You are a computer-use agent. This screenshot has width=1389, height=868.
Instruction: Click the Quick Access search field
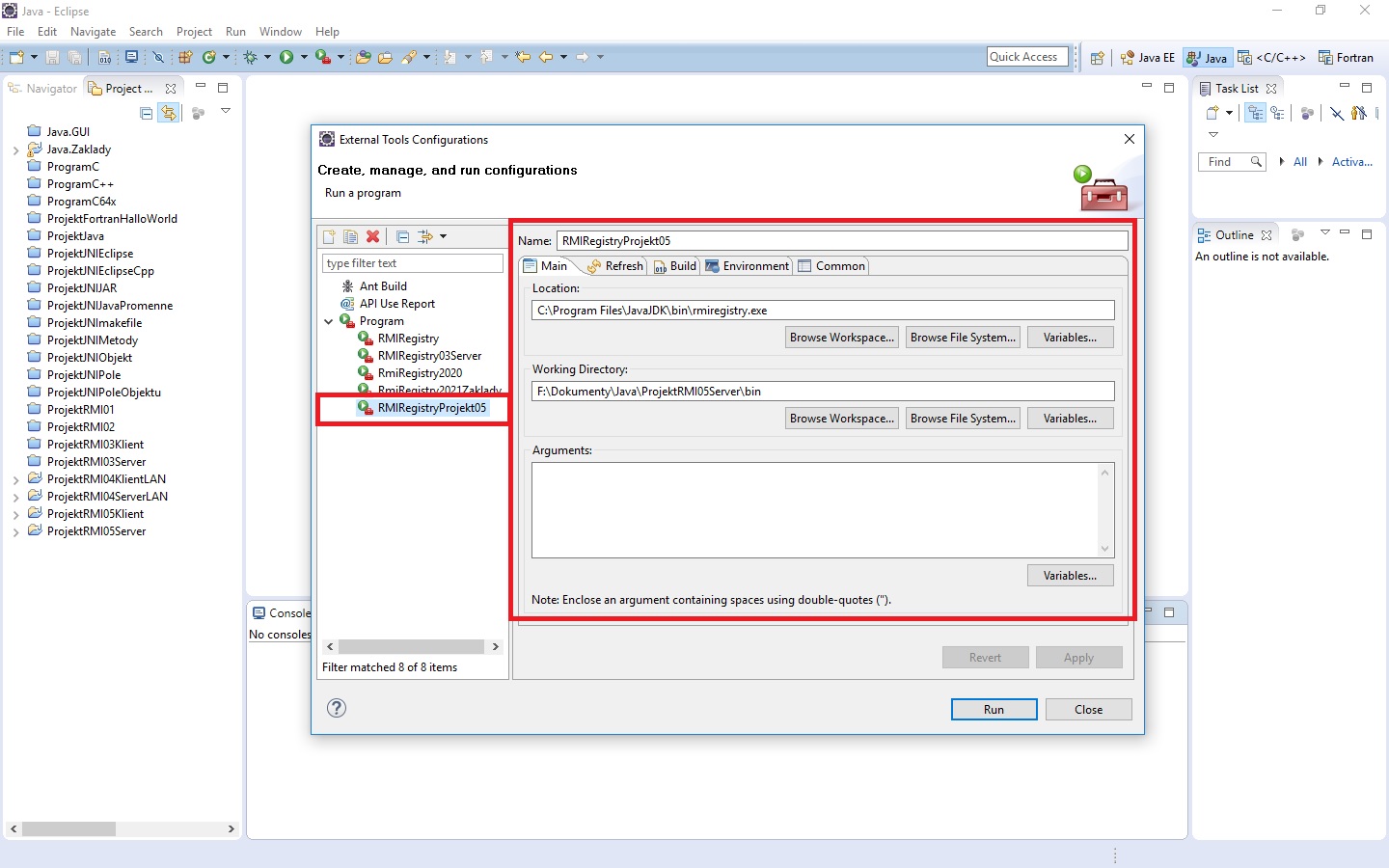click(x=1028, y=57)
